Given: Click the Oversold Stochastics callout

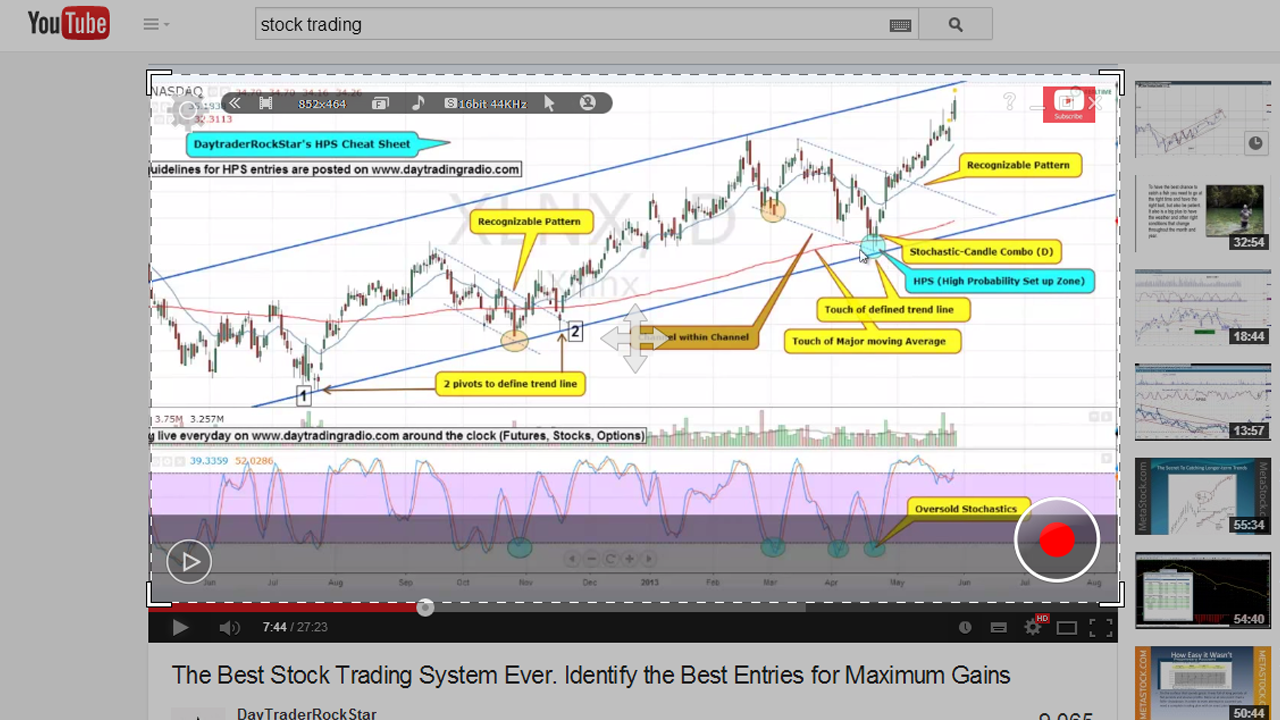Looking at the screenshot, I should [965, 509].
